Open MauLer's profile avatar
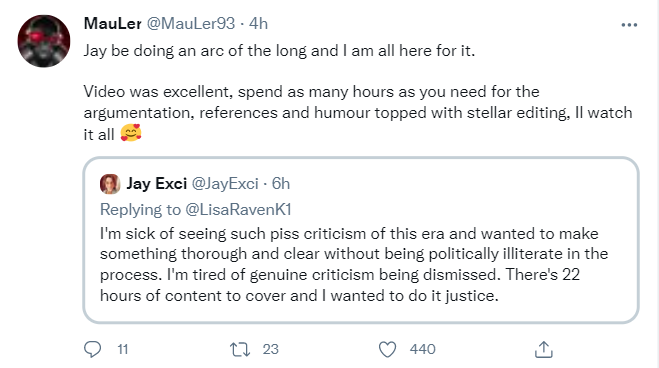The height and width of the screenshot is (368, 659). (44, 41)
